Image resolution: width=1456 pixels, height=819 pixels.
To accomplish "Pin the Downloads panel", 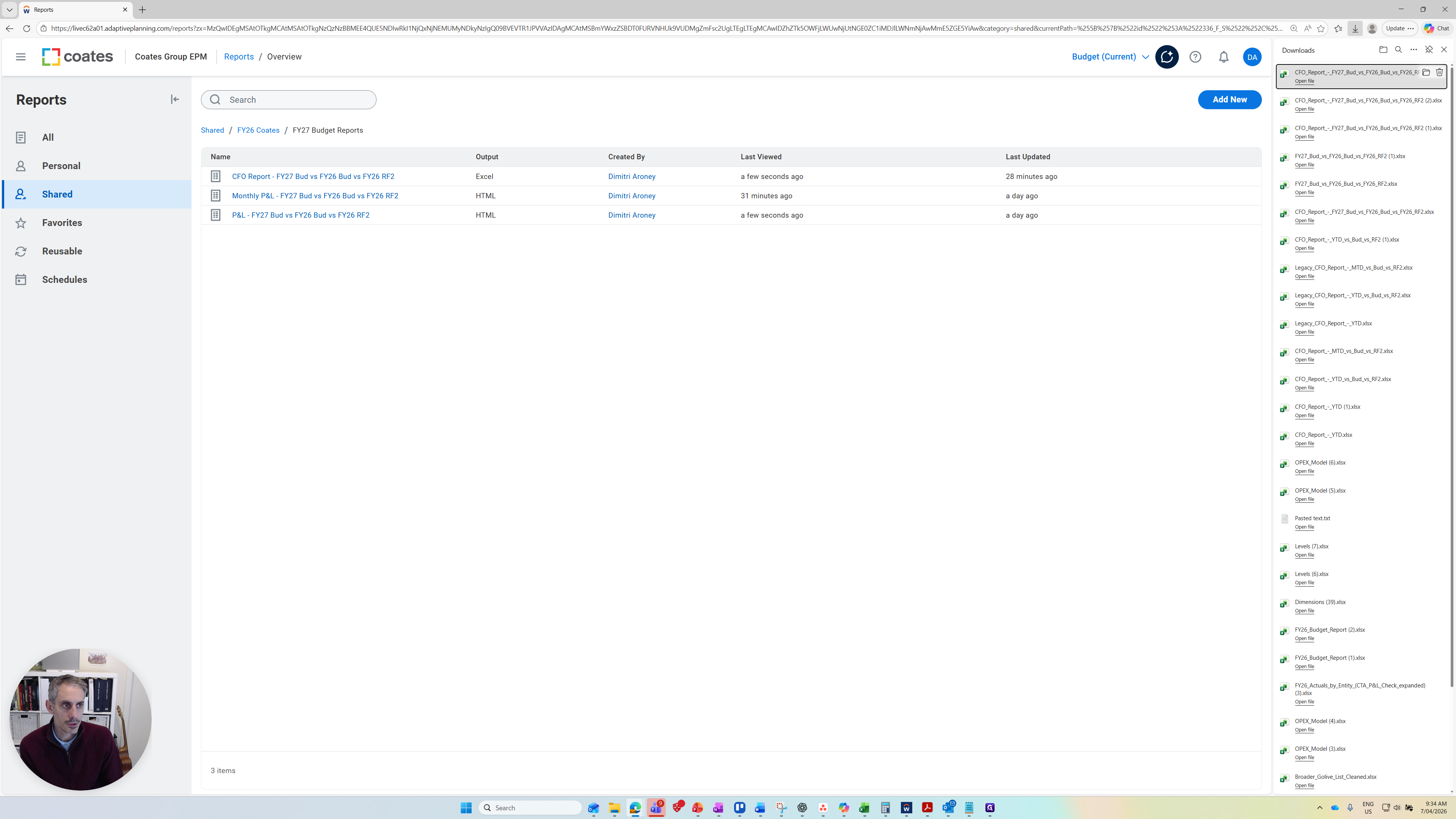I will point(1428,50).
